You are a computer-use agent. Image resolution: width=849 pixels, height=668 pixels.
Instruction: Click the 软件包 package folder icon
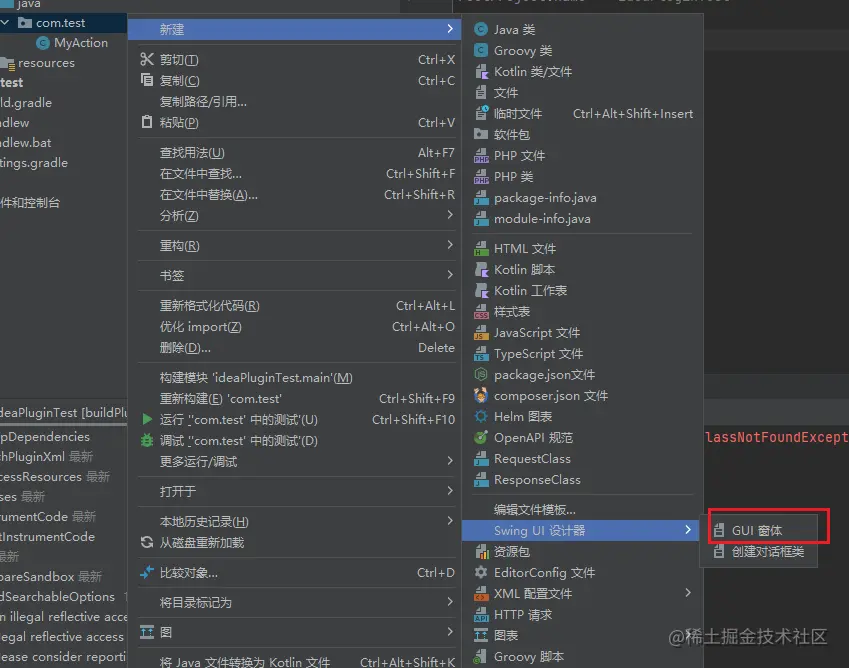pos(481,134)
